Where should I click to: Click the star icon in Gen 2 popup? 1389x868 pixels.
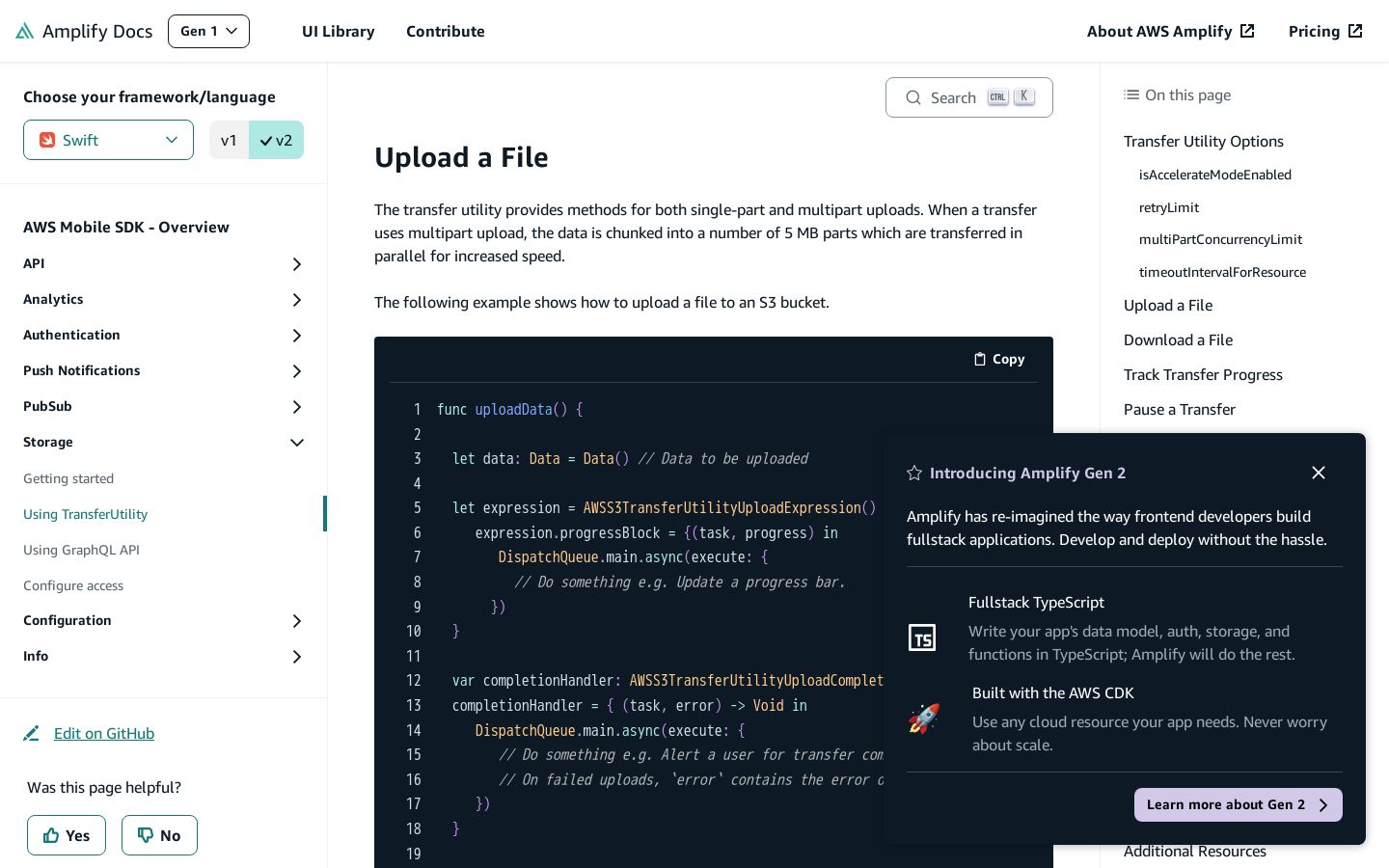click(x=914, y=473)
